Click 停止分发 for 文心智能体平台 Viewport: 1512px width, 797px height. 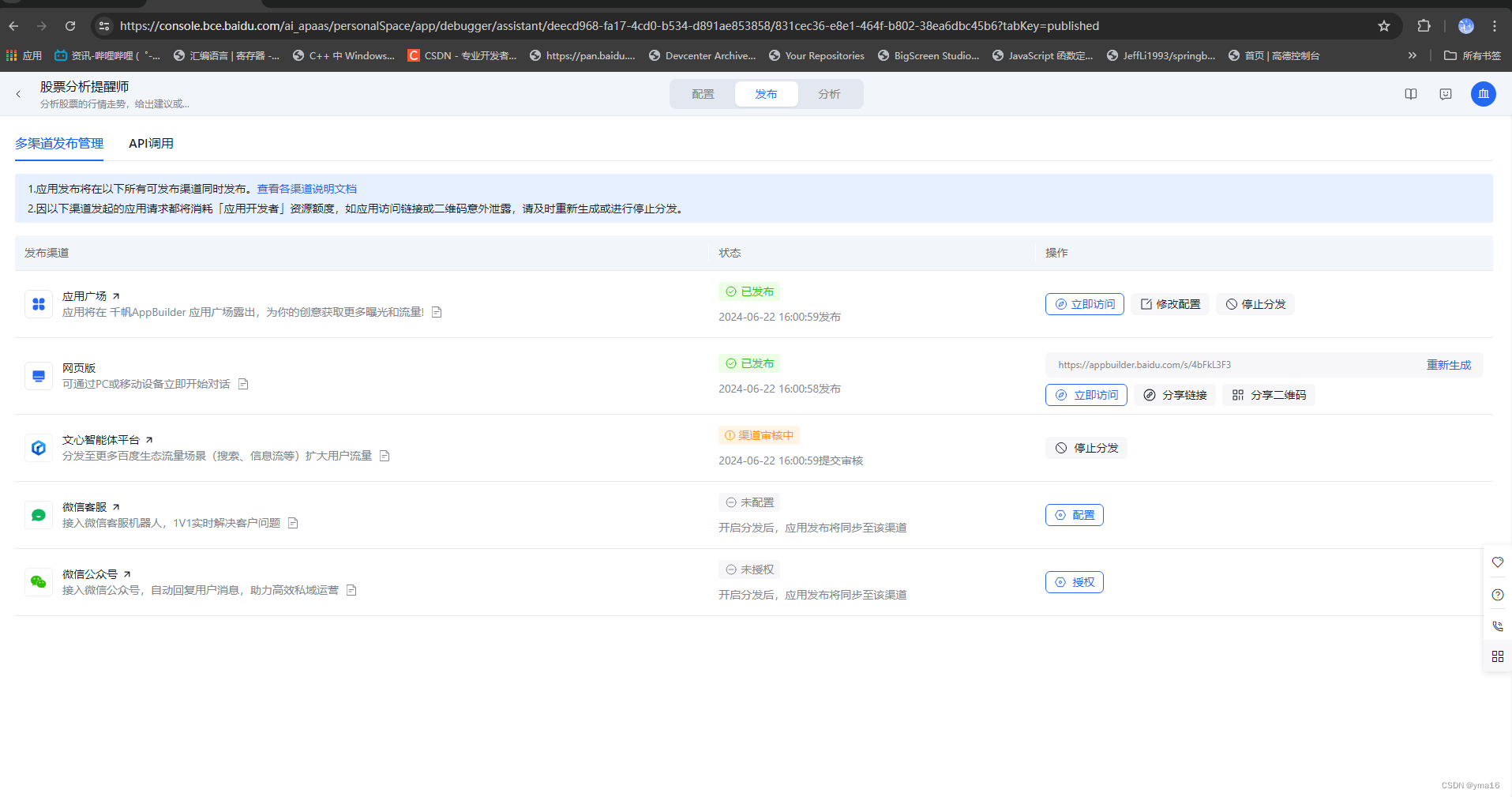(x=1086, y=448)
